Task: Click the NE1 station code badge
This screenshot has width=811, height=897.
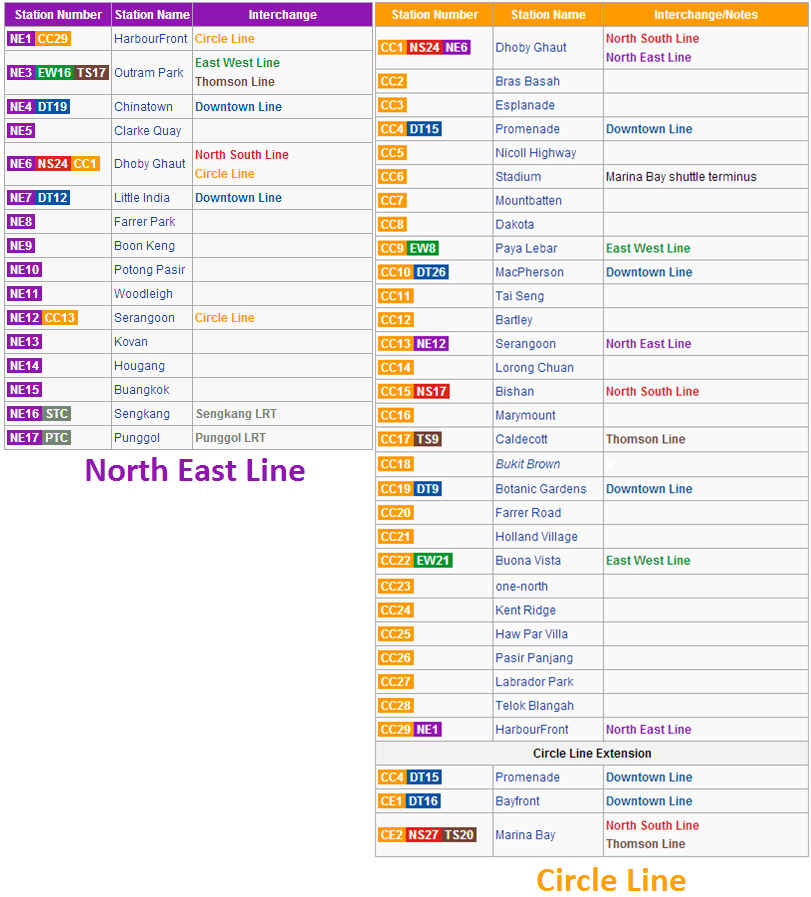Action: point(21,39)
